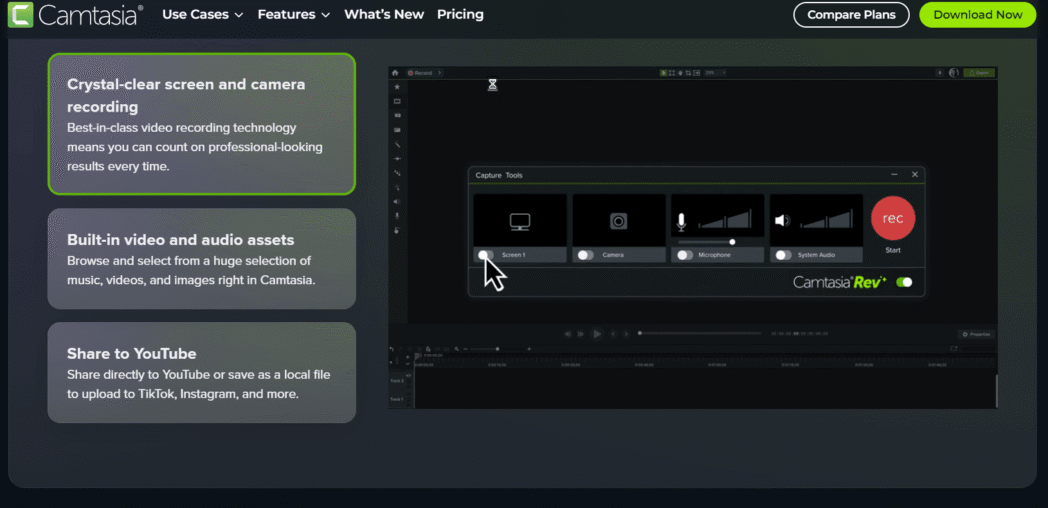Adjust the timeline zoom slider

click(x=497, y=349)
